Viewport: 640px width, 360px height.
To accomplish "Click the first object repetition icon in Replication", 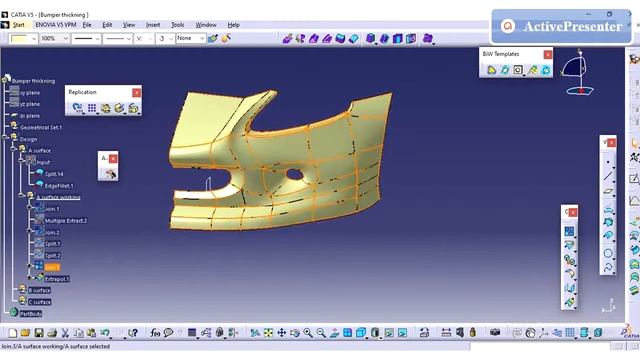I will click(x=77, y=108).
